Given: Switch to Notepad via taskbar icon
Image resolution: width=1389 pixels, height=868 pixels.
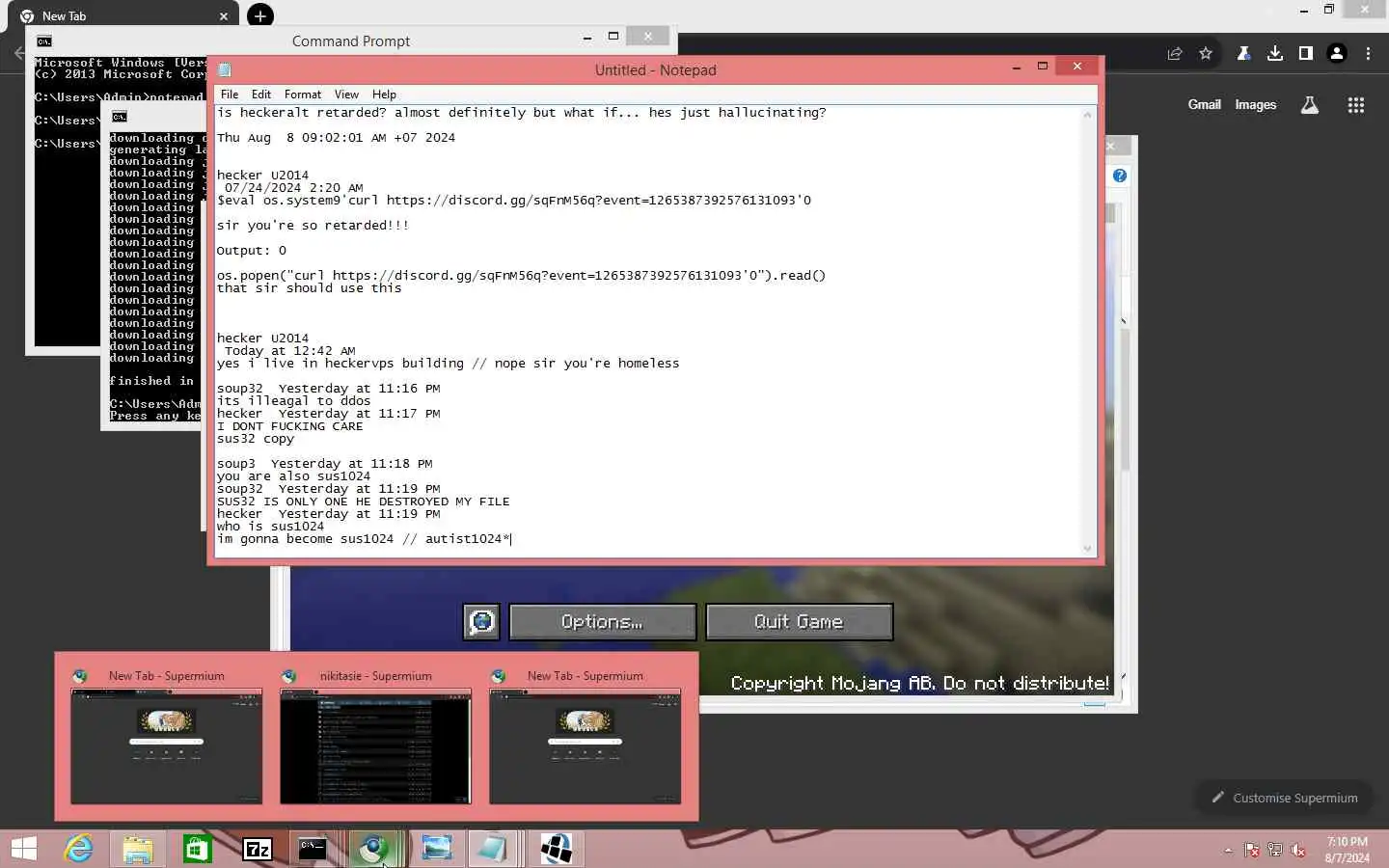Looking at the screenshot, I should (492, 849).
